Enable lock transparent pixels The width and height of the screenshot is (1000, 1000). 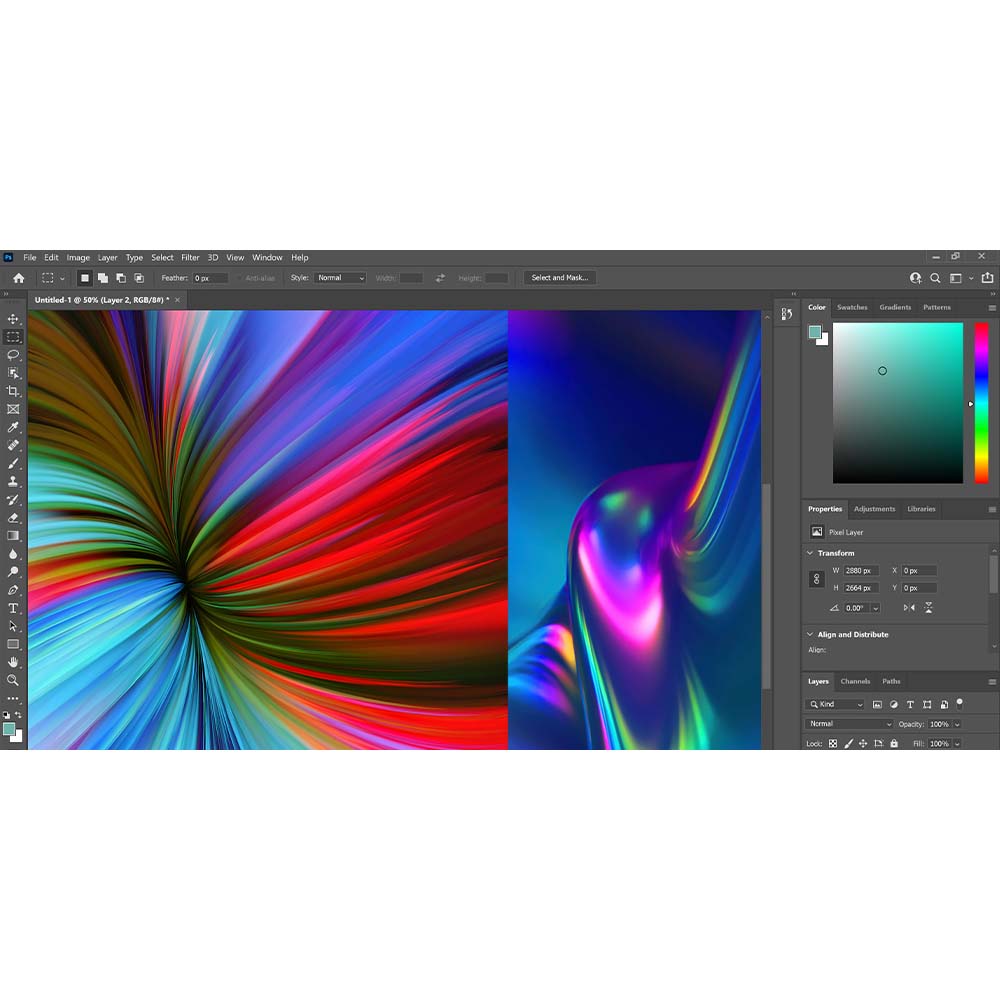(x=832, y=744)
